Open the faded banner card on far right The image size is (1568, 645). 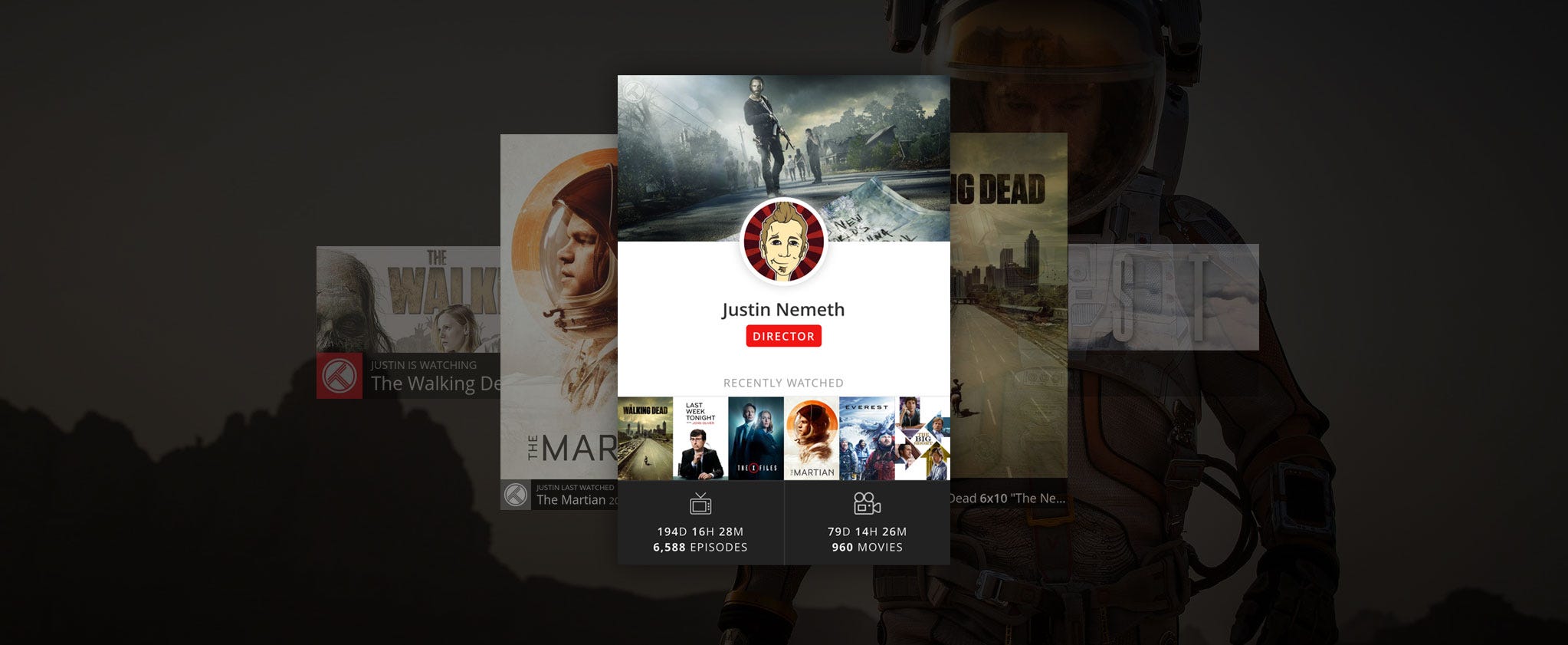point(1163,297)
